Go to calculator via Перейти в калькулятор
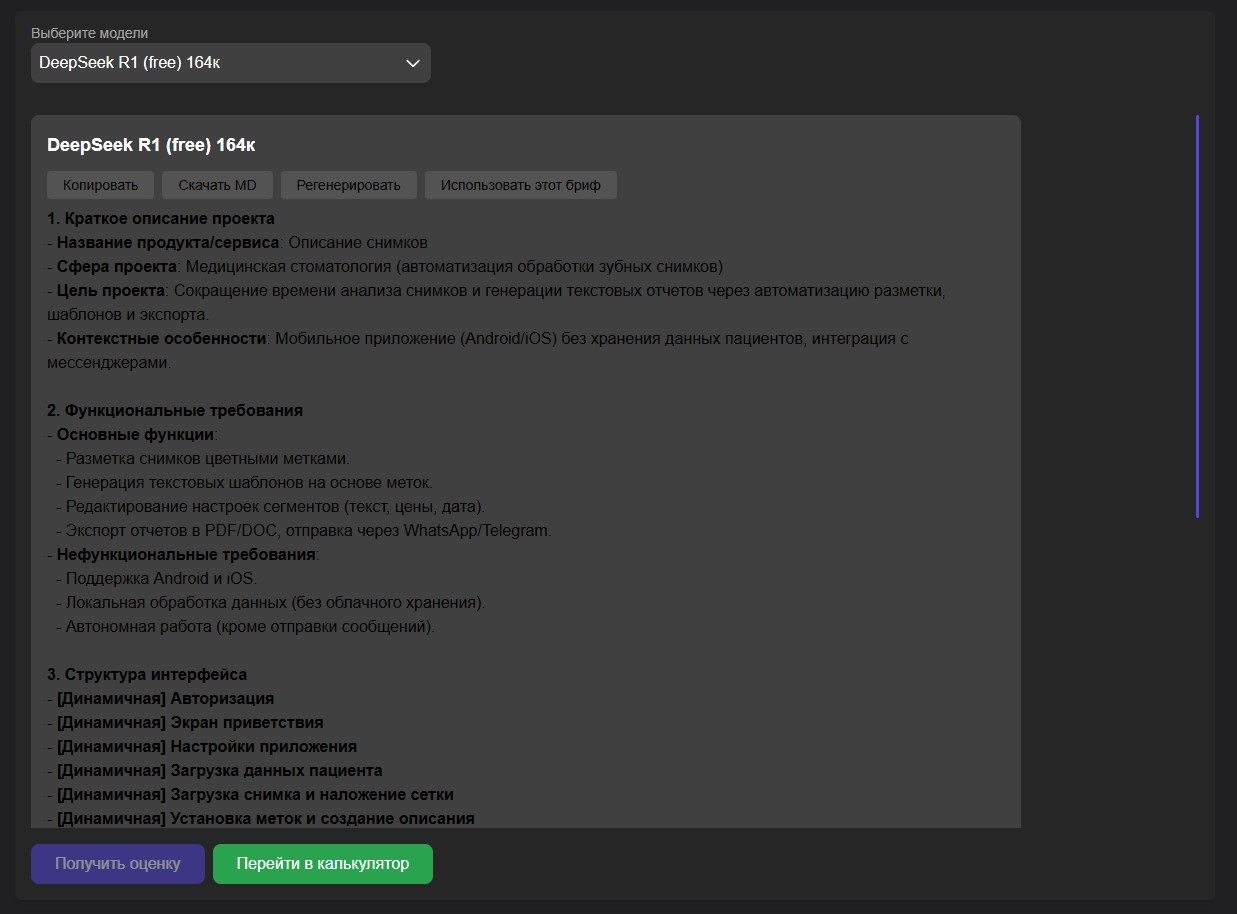1237x914 pixels. click(x=322, y=864)
